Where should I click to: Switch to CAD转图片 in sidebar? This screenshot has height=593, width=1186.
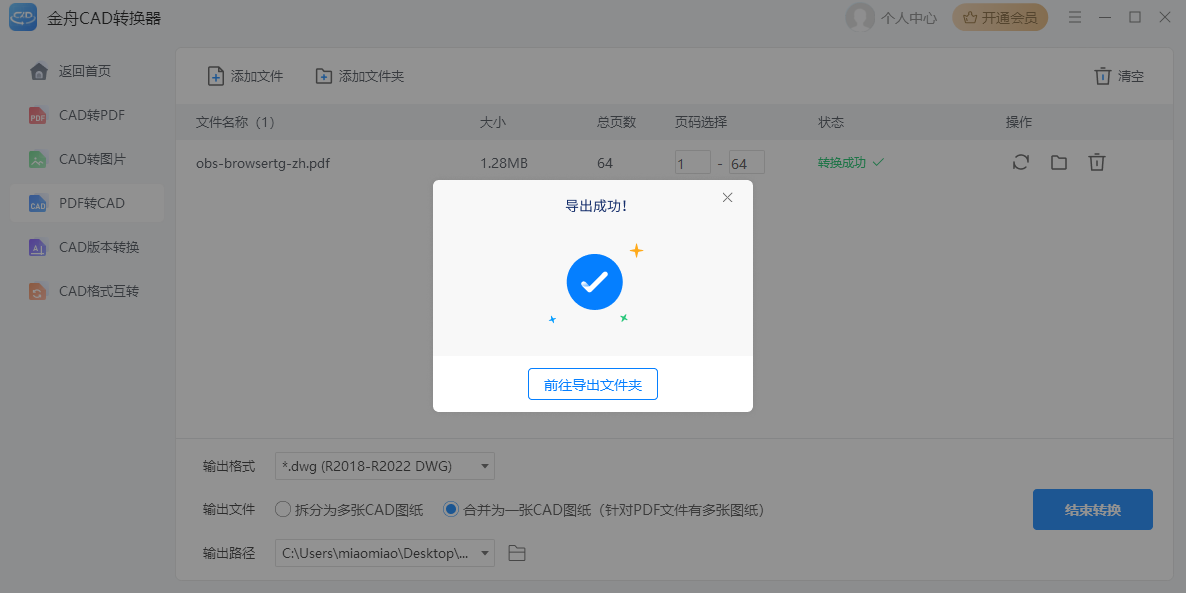tap(91, 159)
